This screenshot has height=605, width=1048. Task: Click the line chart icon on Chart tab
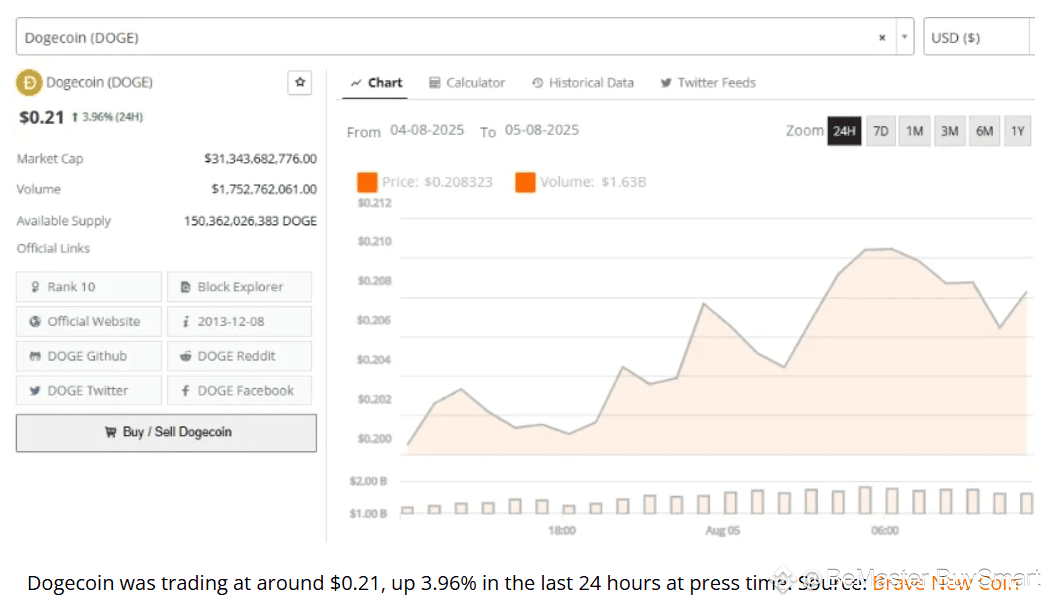coord(356,83)
